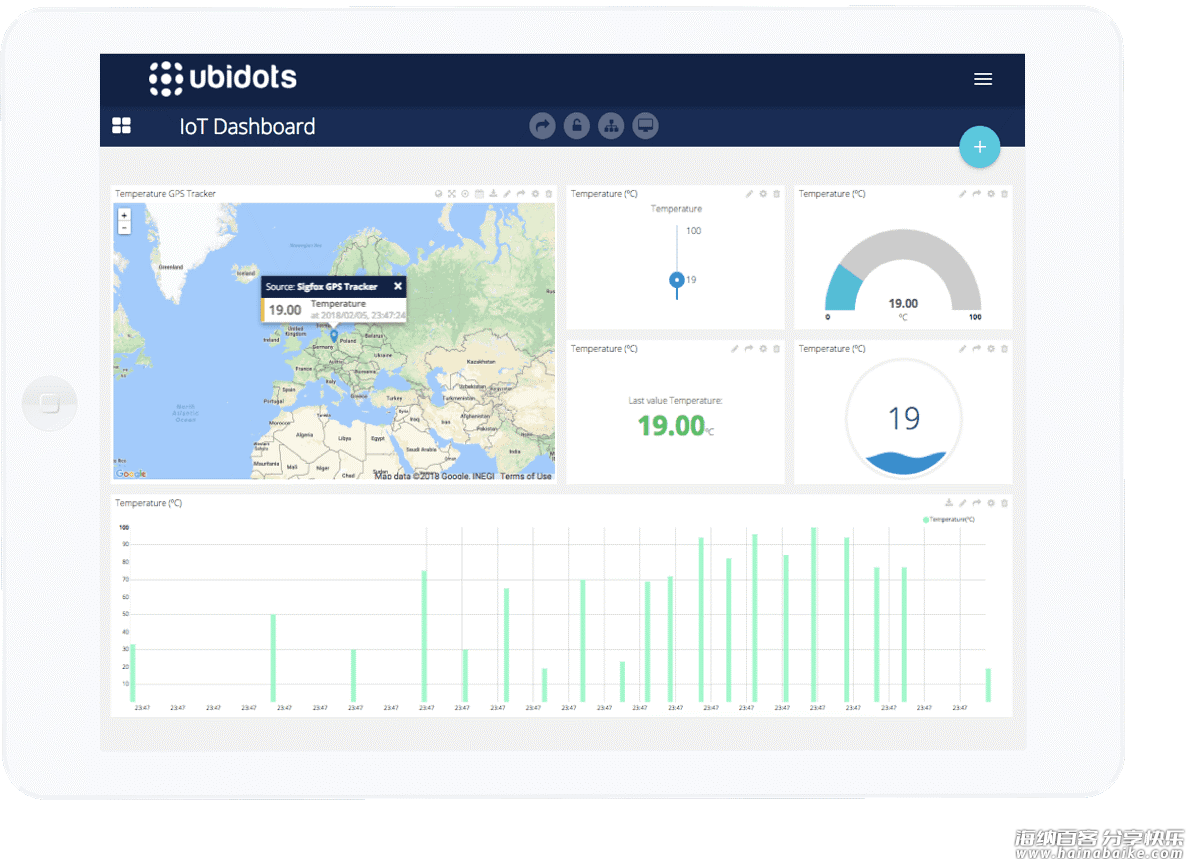Open settings gear on the bar chart widget
This screenshot has height=864, width=1191.
(x=990, y=503)
